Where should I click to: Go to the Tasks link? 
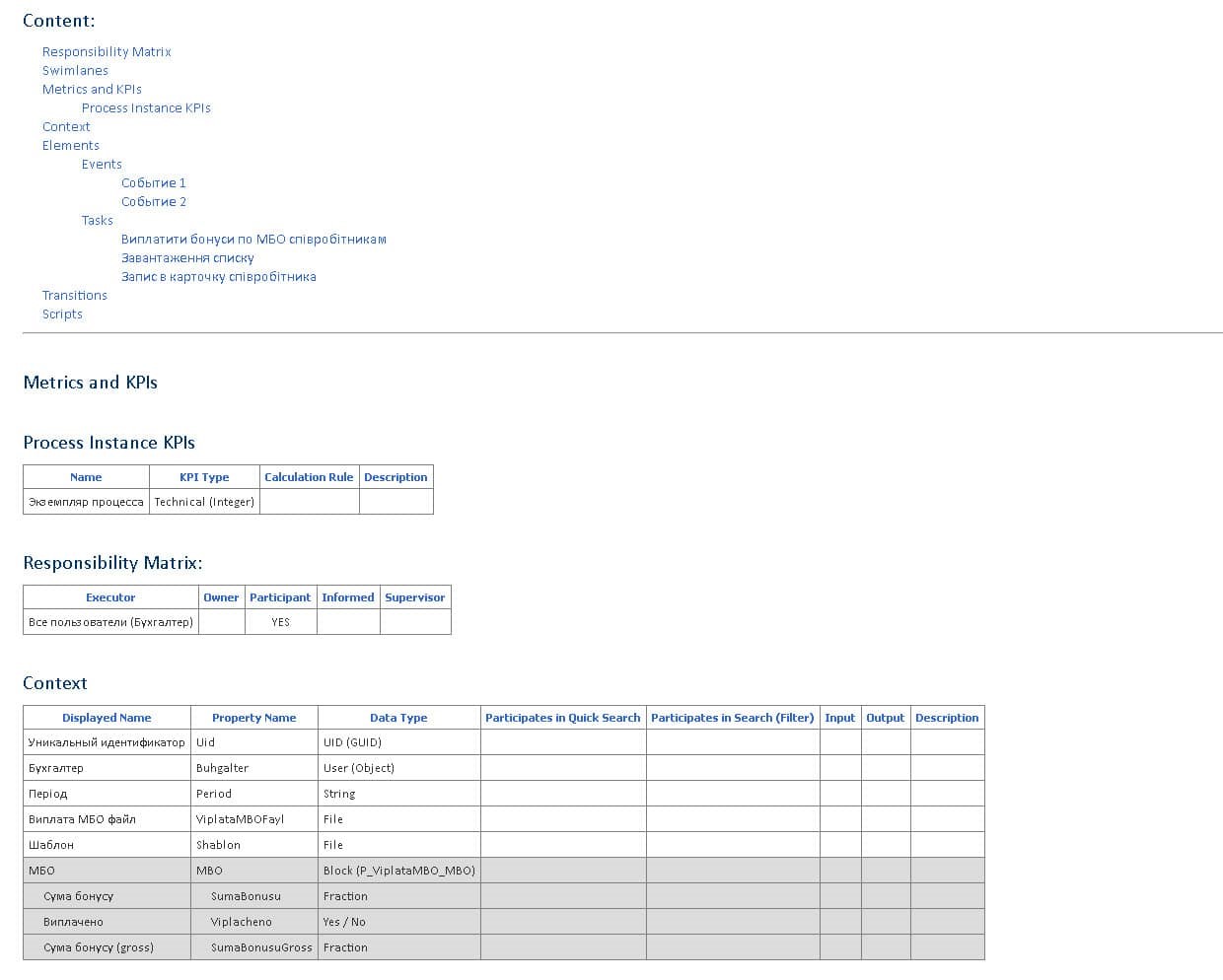[x=98, y=220]
